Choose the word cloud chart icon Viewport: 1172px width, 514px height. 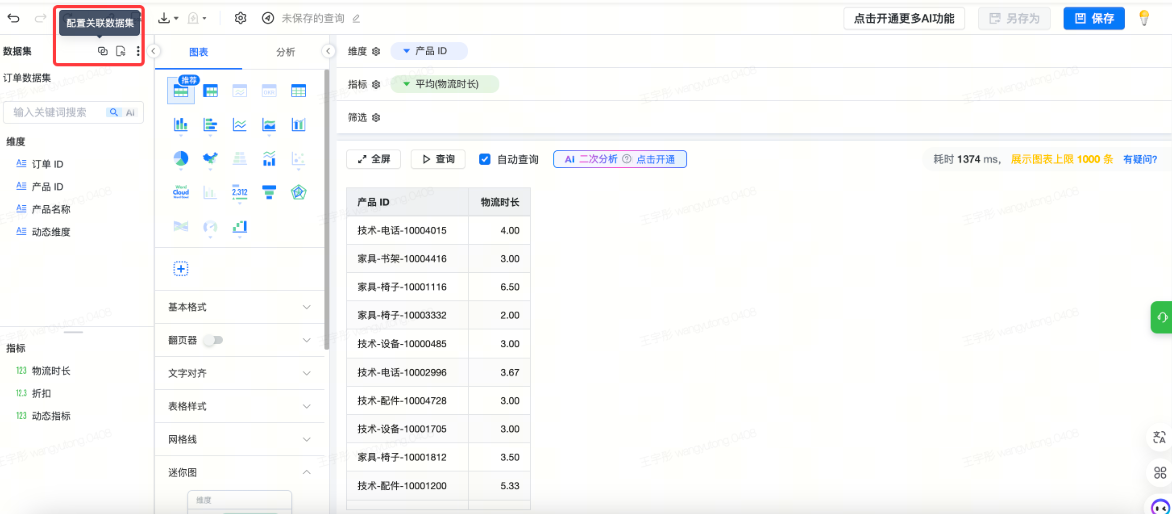point(181,191)
